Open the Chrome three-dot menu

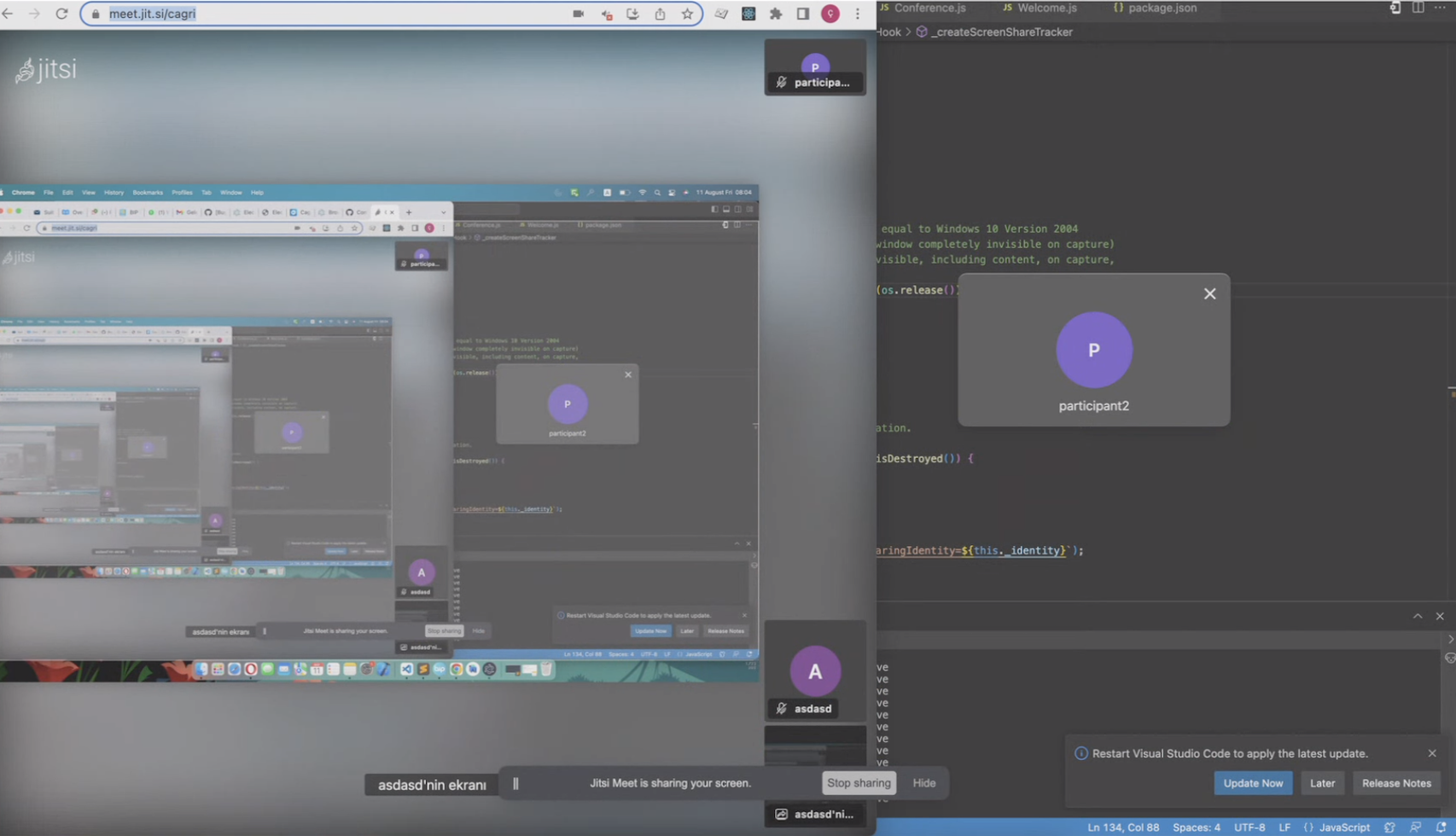857,14
